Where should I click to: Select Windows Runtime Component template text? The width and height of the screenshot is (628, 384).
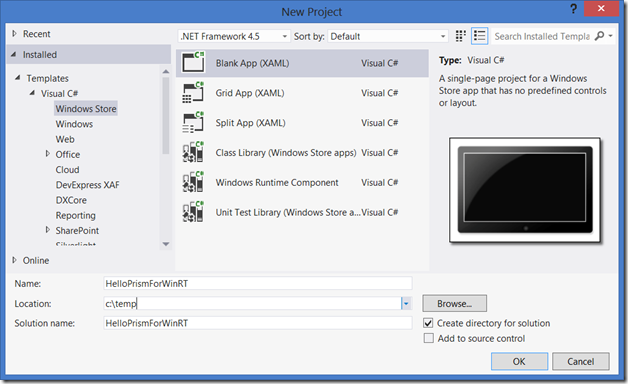[x=277, y=182]
